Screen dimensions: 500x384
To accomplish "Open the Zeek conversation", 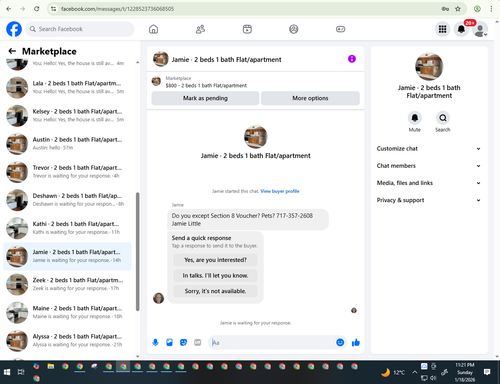I will pyautogui.click(x=67, y=284).
